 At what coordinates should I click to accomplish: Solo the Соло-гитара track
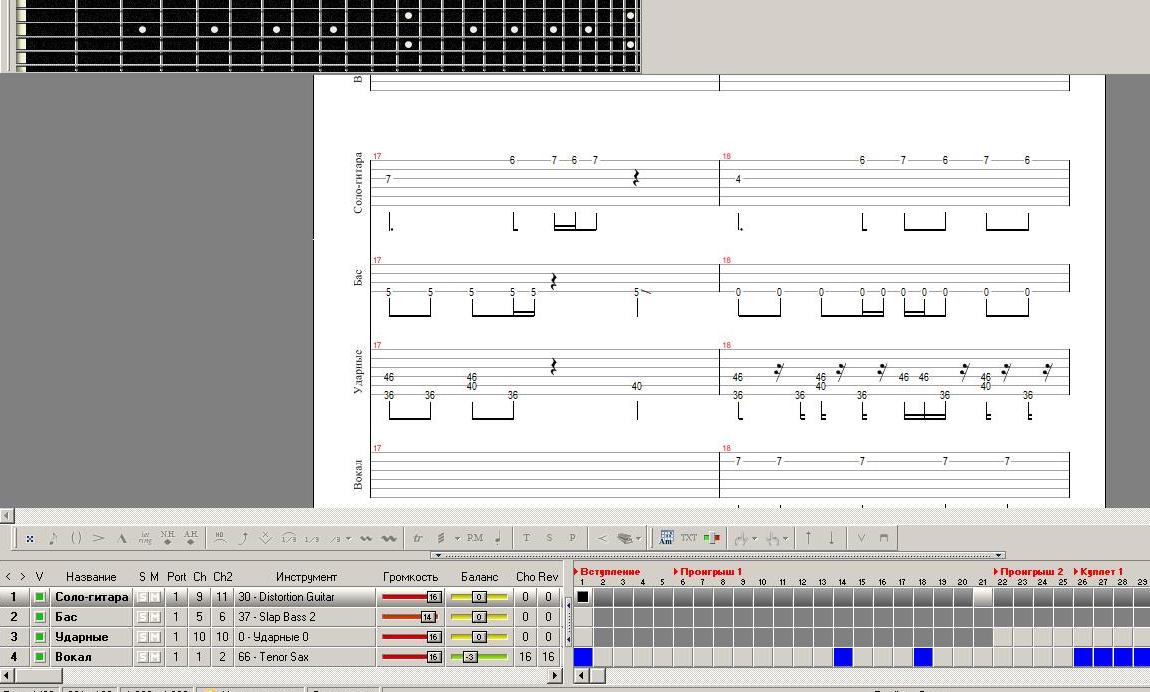click(142, 597)
